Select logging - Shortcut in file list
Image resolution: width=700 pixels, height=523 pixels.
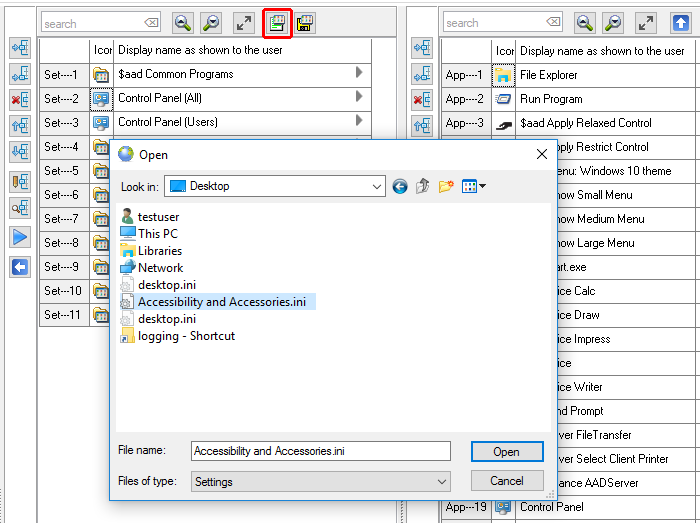tap(185, 336)
